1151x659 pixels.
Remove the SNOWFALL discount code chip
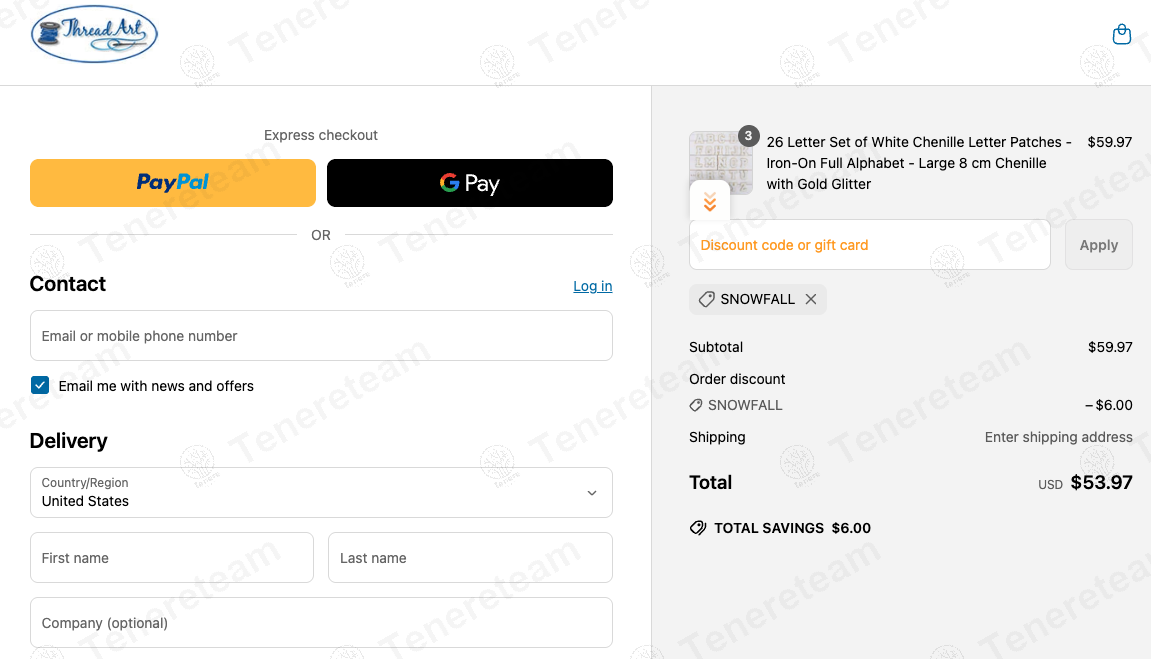(811, 299)
